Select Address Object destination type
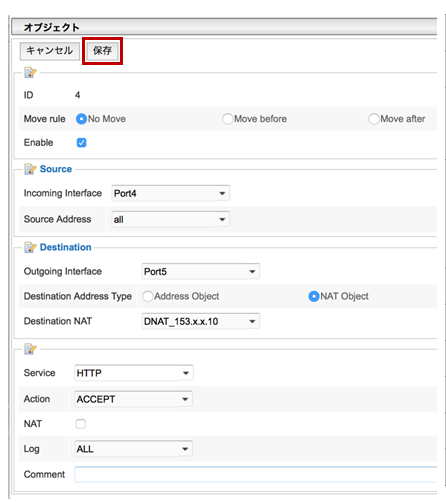The image size is (446, 502). (147, 296)
